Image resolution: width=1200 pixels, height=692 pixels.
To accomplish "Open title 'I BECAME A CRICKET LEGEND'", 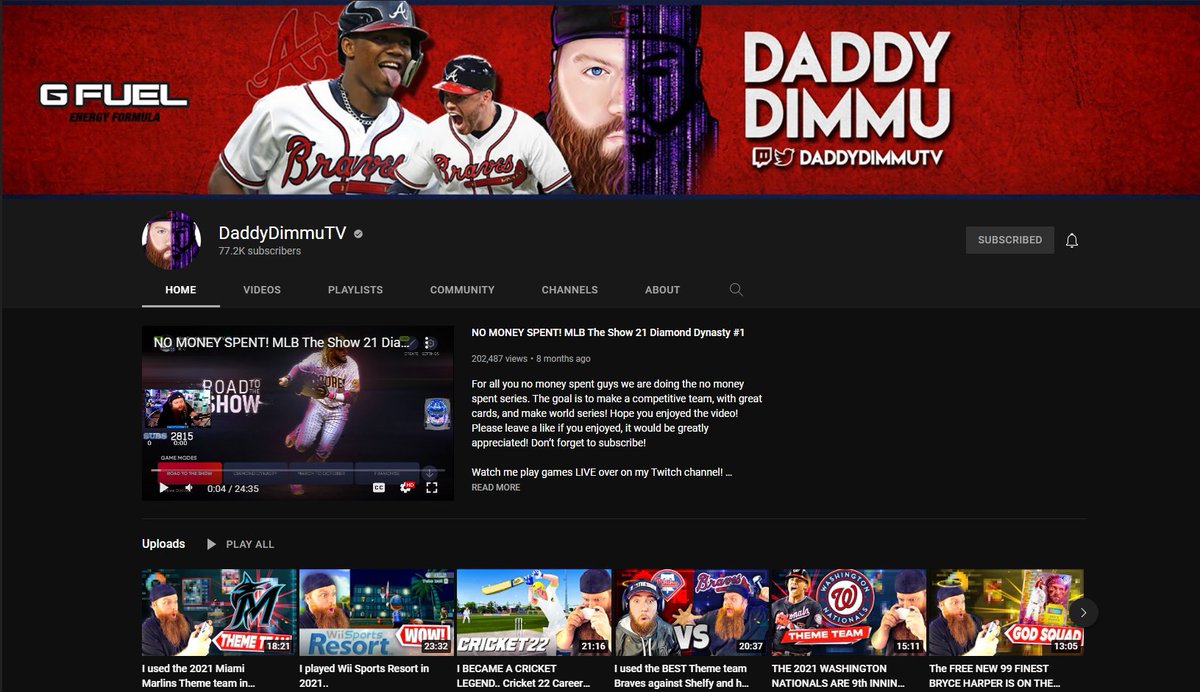I will point(523,675).
